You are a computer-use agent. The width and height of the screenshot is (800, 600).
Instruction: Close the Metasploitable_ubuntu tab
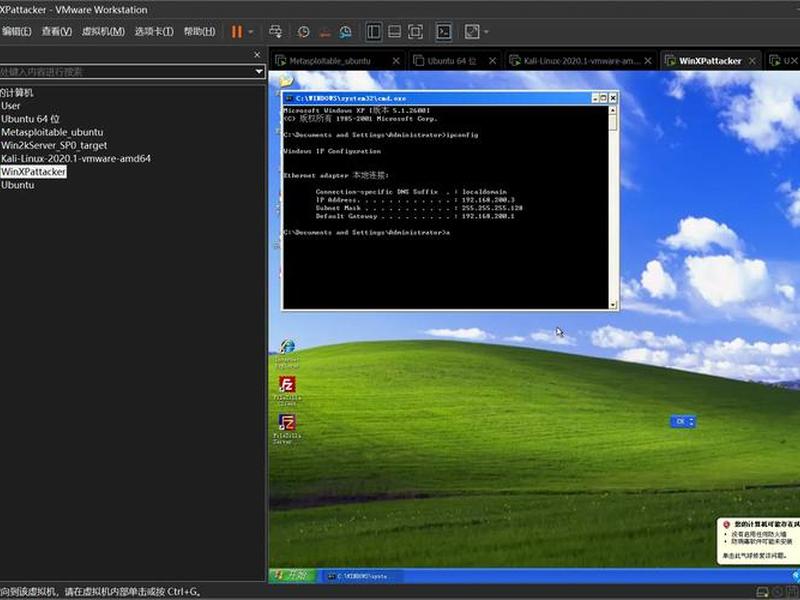[x=396, y=61]
